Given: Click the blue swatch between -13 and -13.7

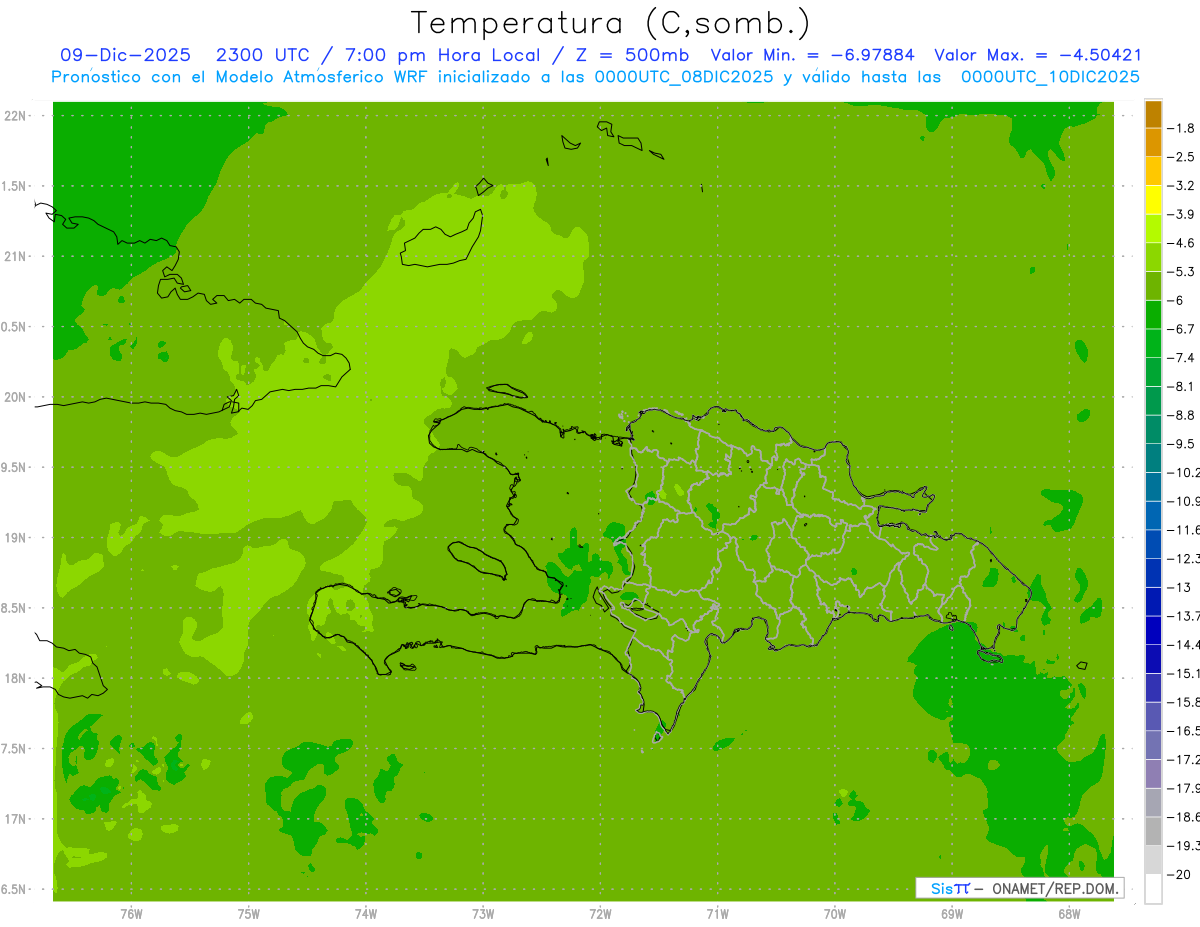Looking at the screenshot, I should 1153,601.
